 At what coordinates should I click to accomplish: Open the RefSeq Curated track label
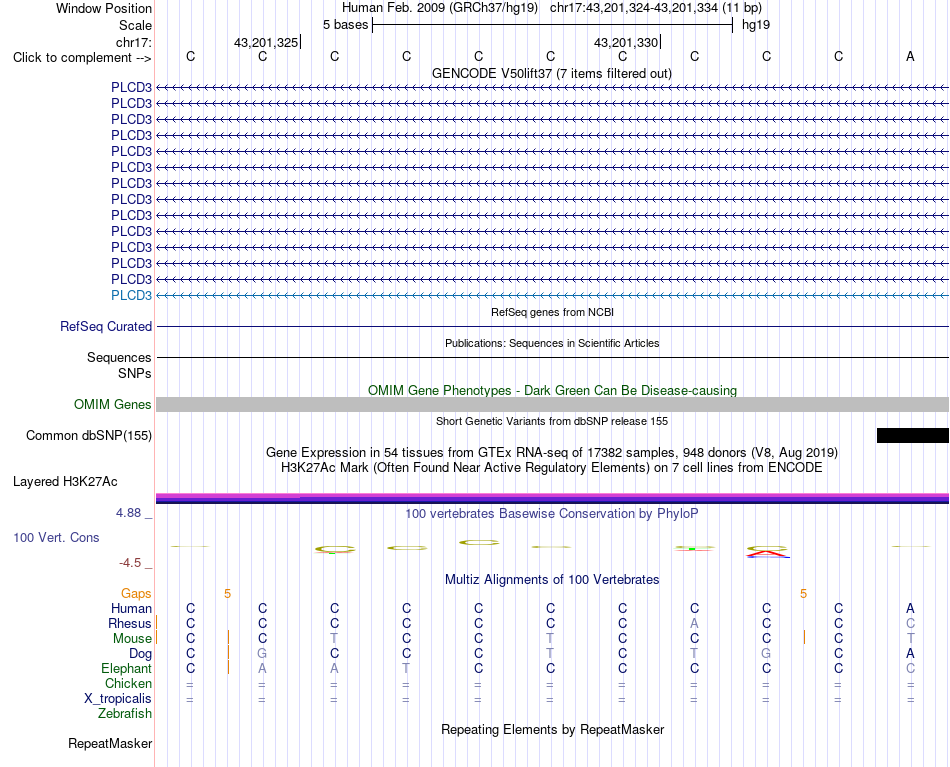(x=105, y=327)
